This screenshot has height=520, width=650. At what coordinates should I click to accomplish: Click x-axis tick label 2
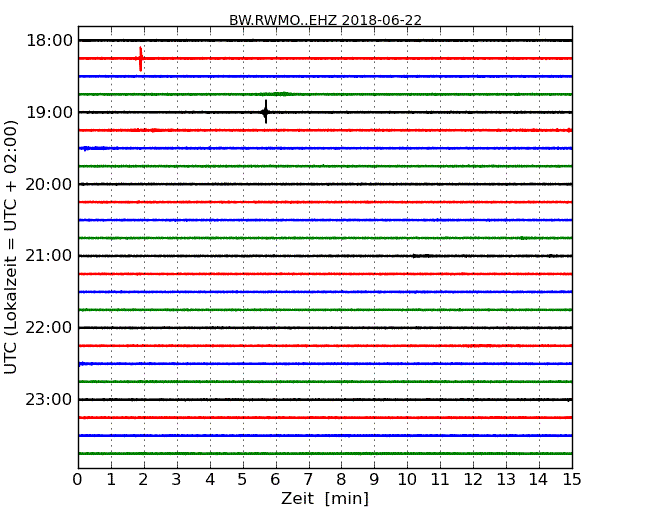pyautogui.click(x=143, y=479)
